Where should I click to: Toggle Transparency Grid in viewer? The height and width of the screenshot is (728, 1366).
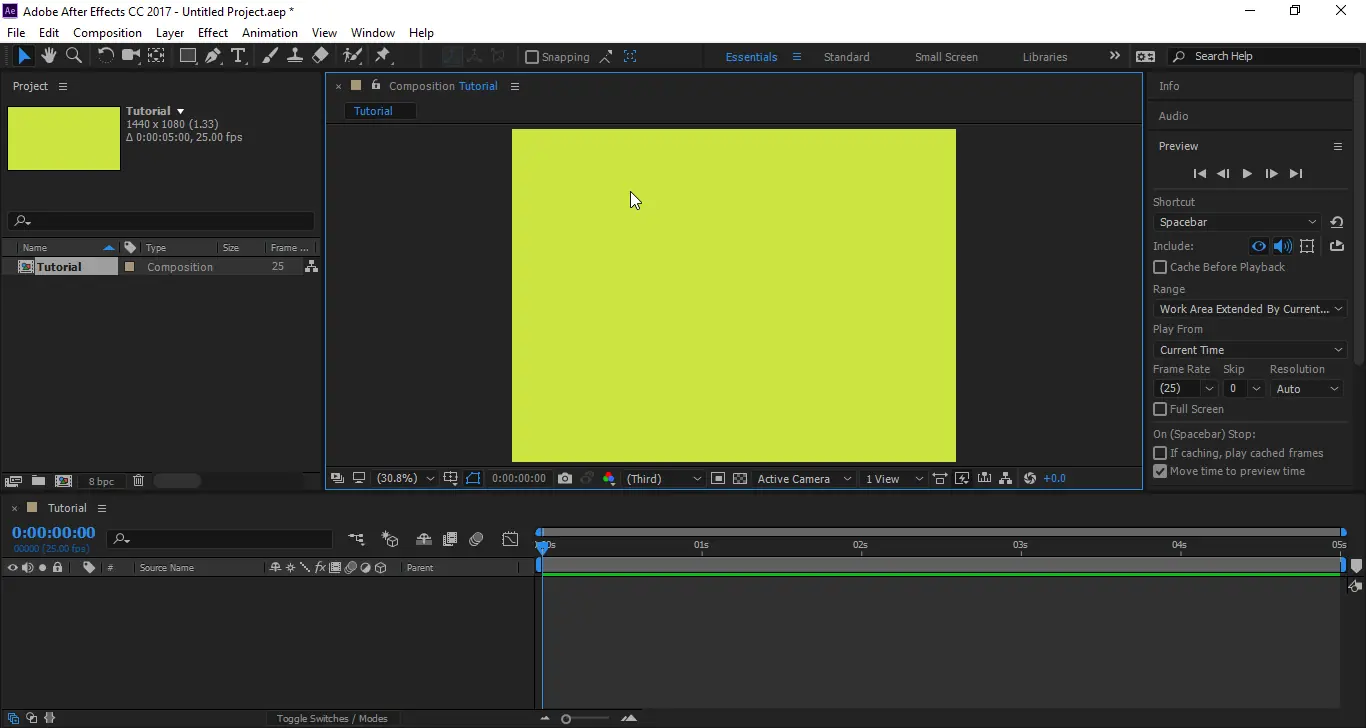[x=740, y=479]
